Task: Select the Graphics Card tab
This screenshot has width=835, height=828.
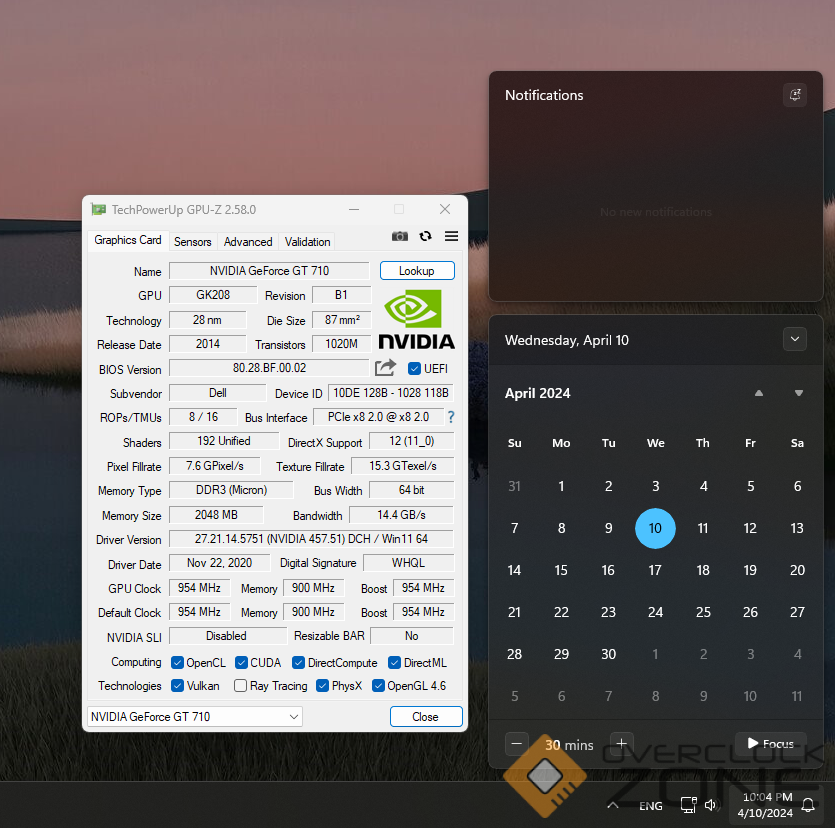Action: click(x=128, y=240)
